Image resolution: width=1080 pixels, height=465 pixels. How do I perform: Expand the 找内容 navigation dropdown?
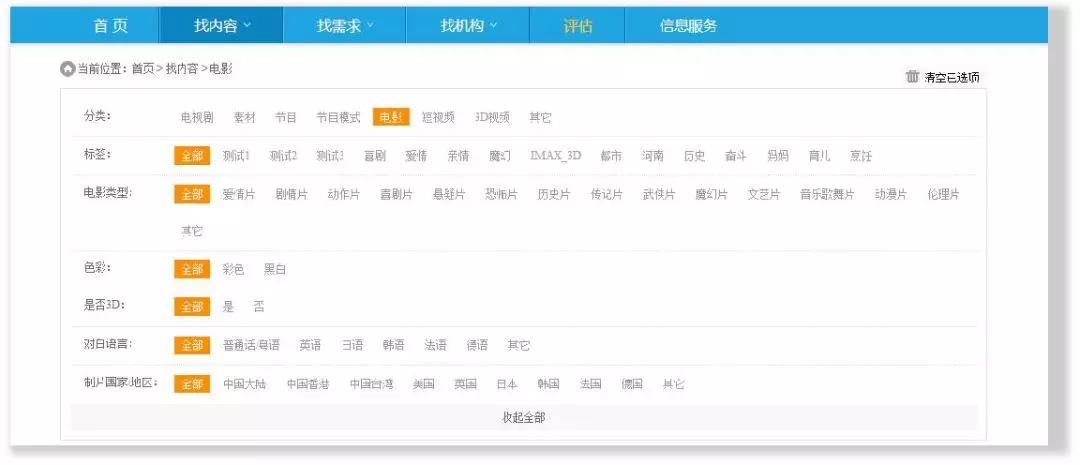[x=222, y=26]
